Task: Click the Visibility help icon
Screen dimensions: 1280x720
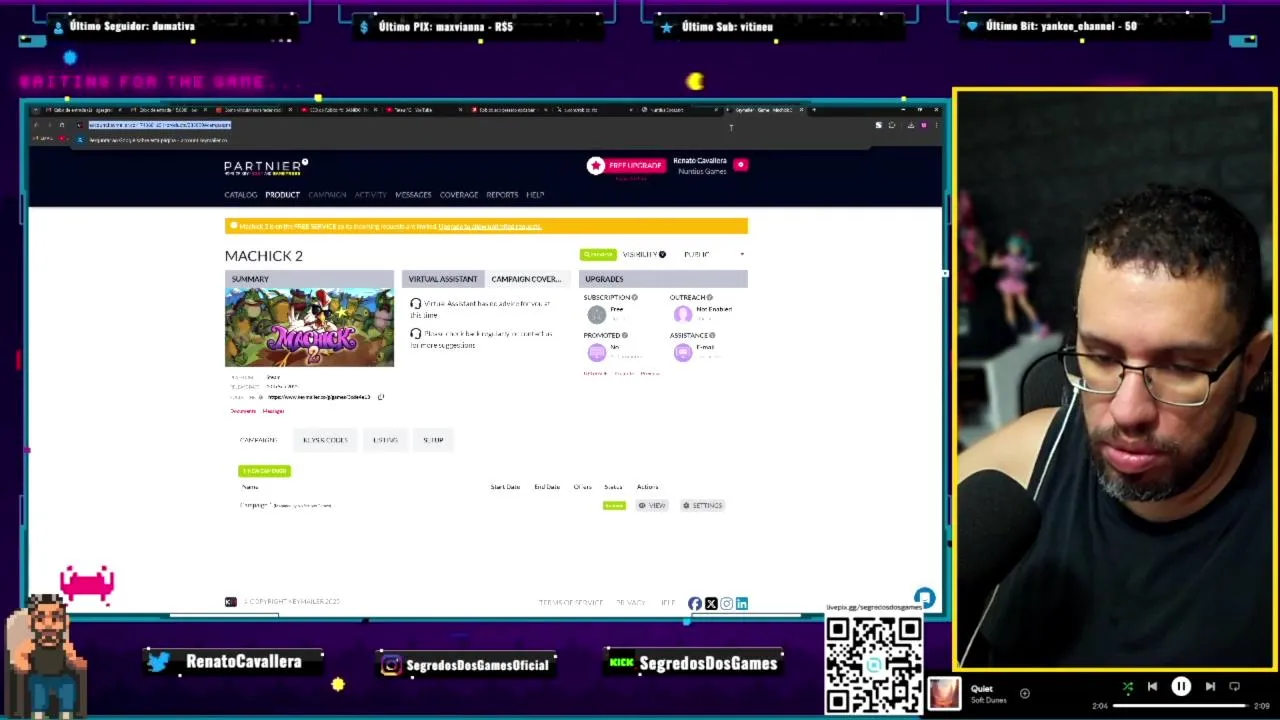Action: pyautogui.click(x=662, y=255)
